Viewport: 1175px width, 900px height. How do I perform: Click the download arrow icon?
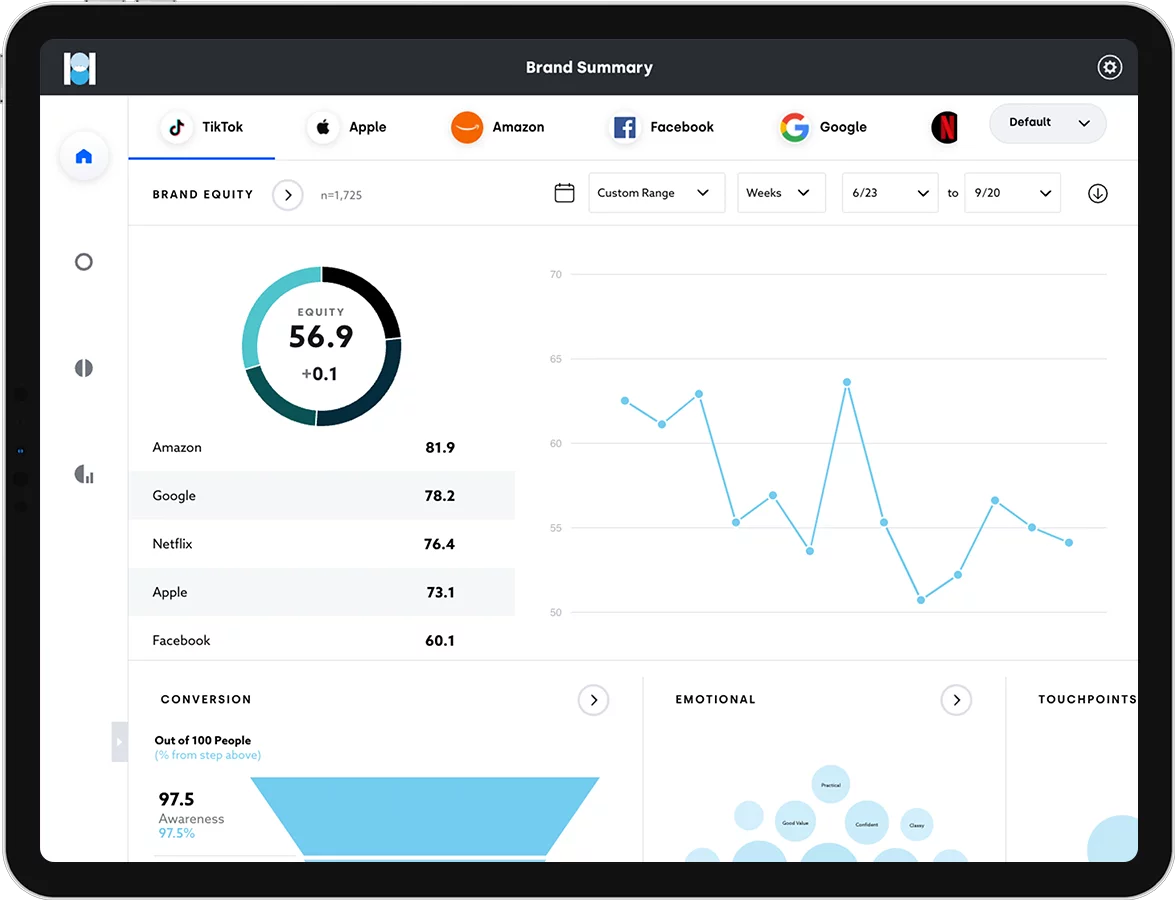(1097, 193)
